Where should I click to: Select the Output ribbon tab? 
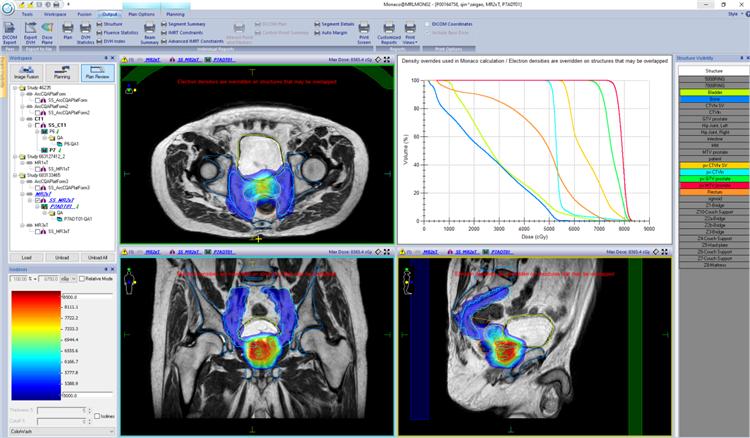pyautogui.click(x=110, y=14)
